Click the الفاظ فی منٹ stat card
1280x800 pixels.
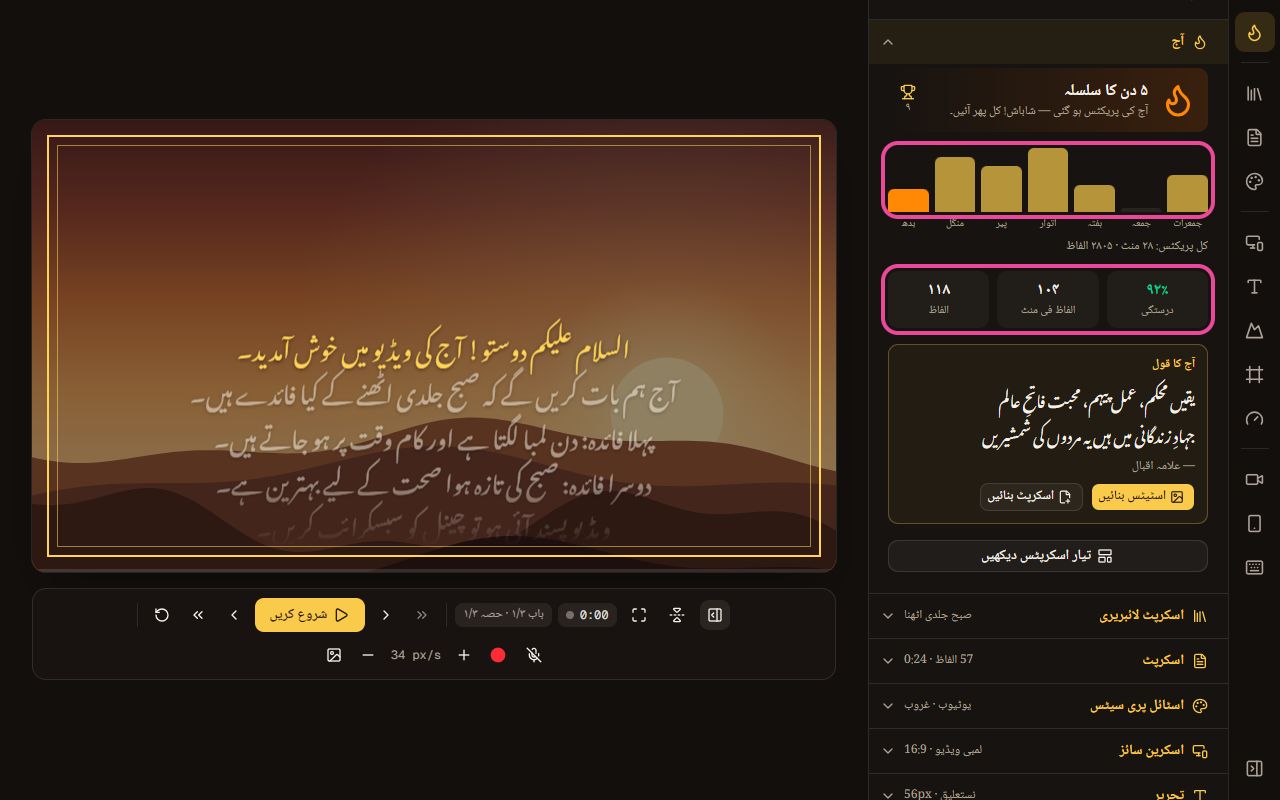click(1047, 300)
